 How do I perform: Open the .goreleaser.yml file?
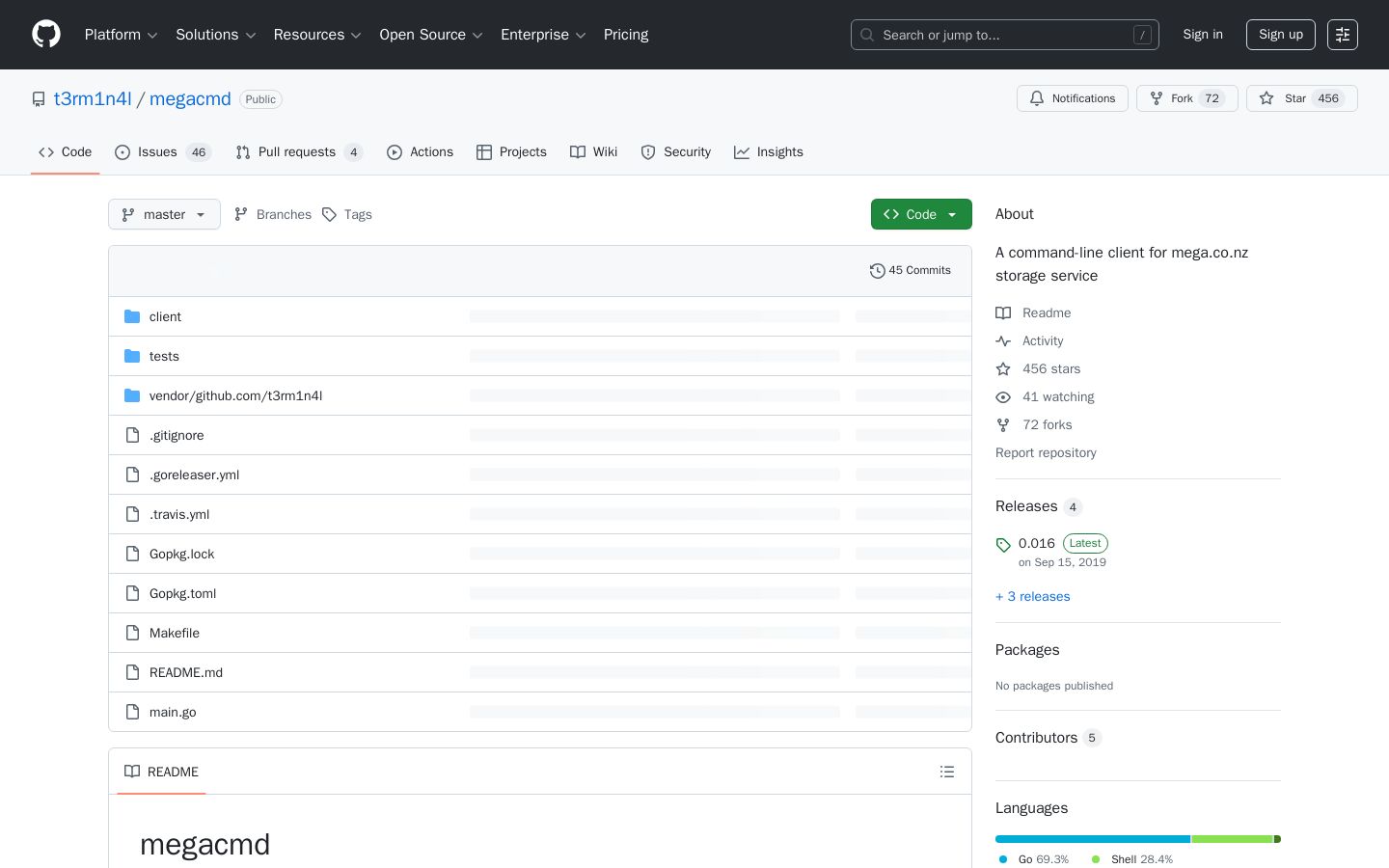click(195, 475)
